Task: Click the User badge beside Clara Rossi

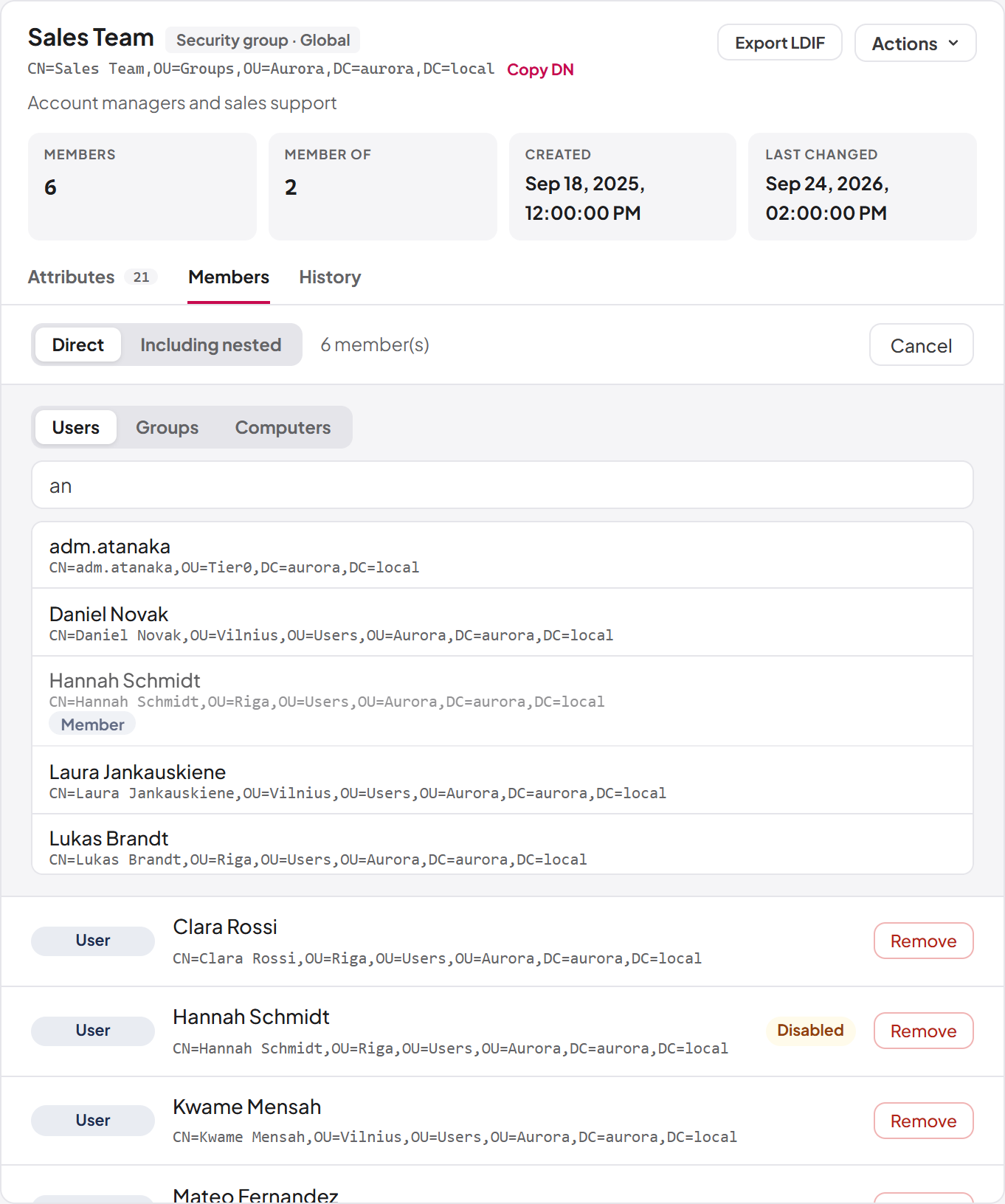Action: point(93,941)
